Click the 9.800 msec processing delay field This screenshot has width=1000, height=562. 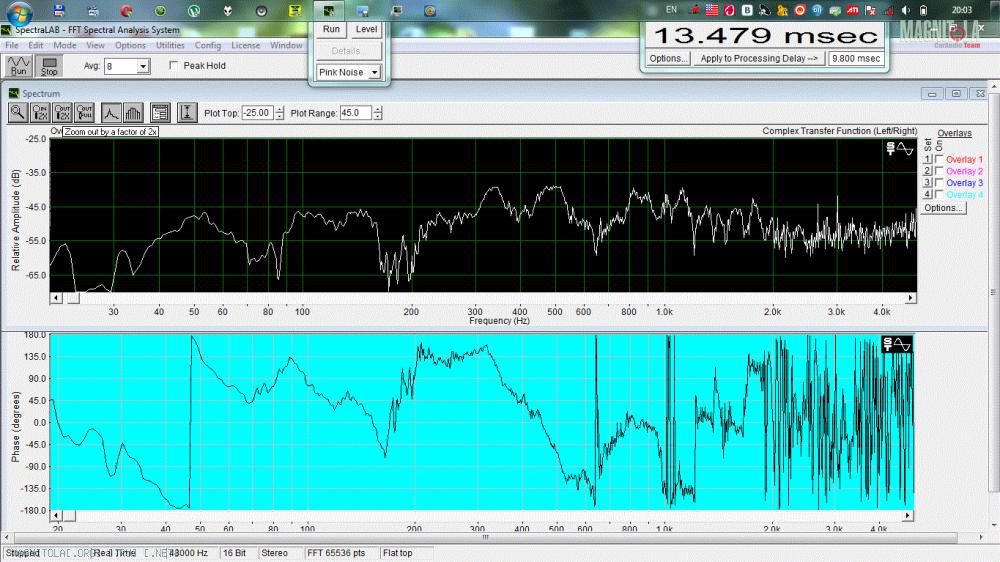pos(856,58)
